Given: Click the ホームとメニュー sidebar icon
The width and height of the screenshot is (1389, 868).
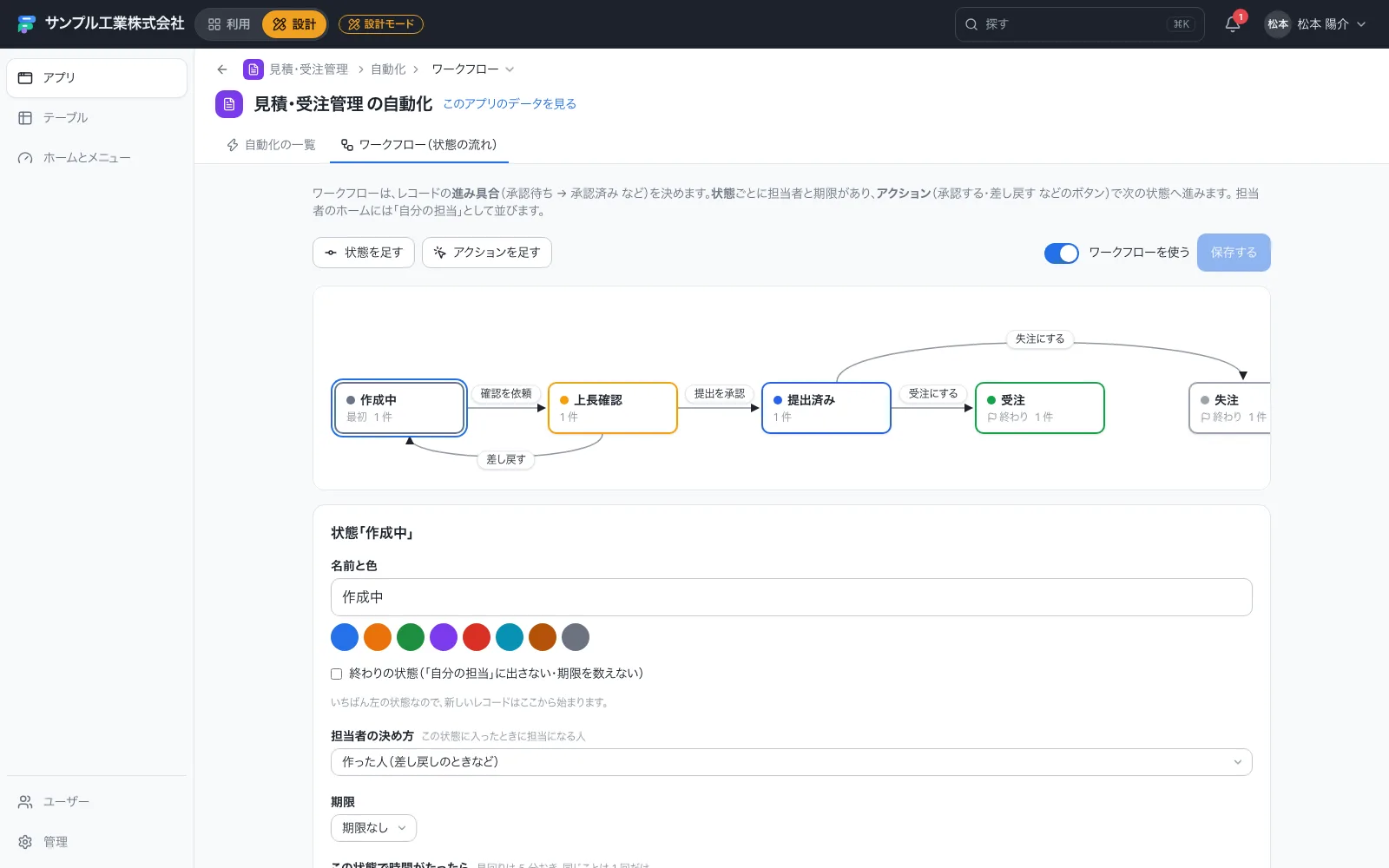Looking at the screenshot, I should pyautogui.click(x=25, y=158).
